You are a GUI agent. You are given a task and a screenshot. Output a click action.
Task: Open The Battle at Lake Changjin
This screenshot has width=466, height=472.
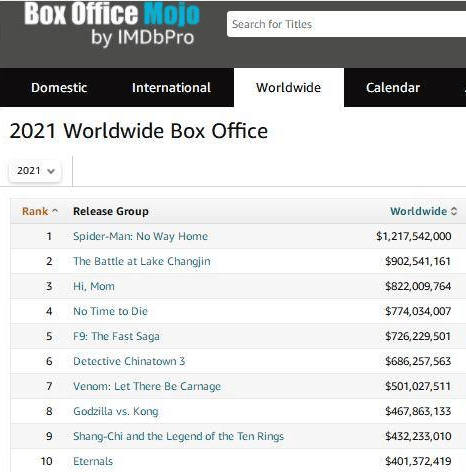(142, 261)
